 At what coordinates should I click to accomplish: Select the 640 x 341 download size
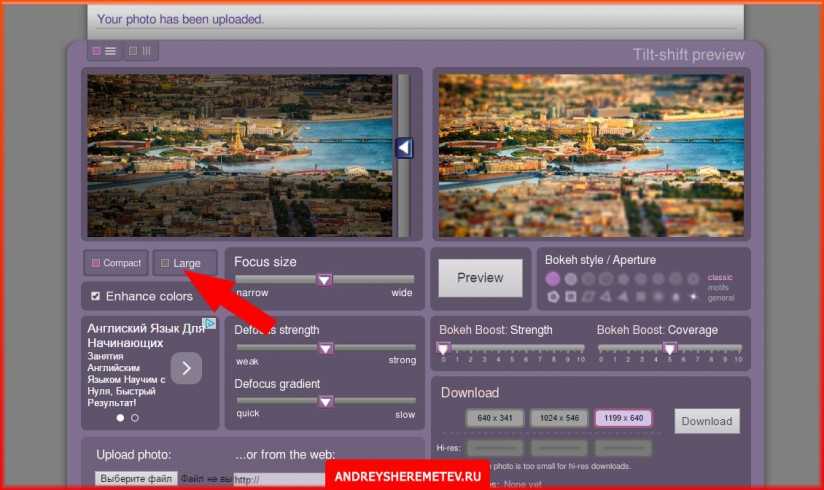click(x=494, y=419)
